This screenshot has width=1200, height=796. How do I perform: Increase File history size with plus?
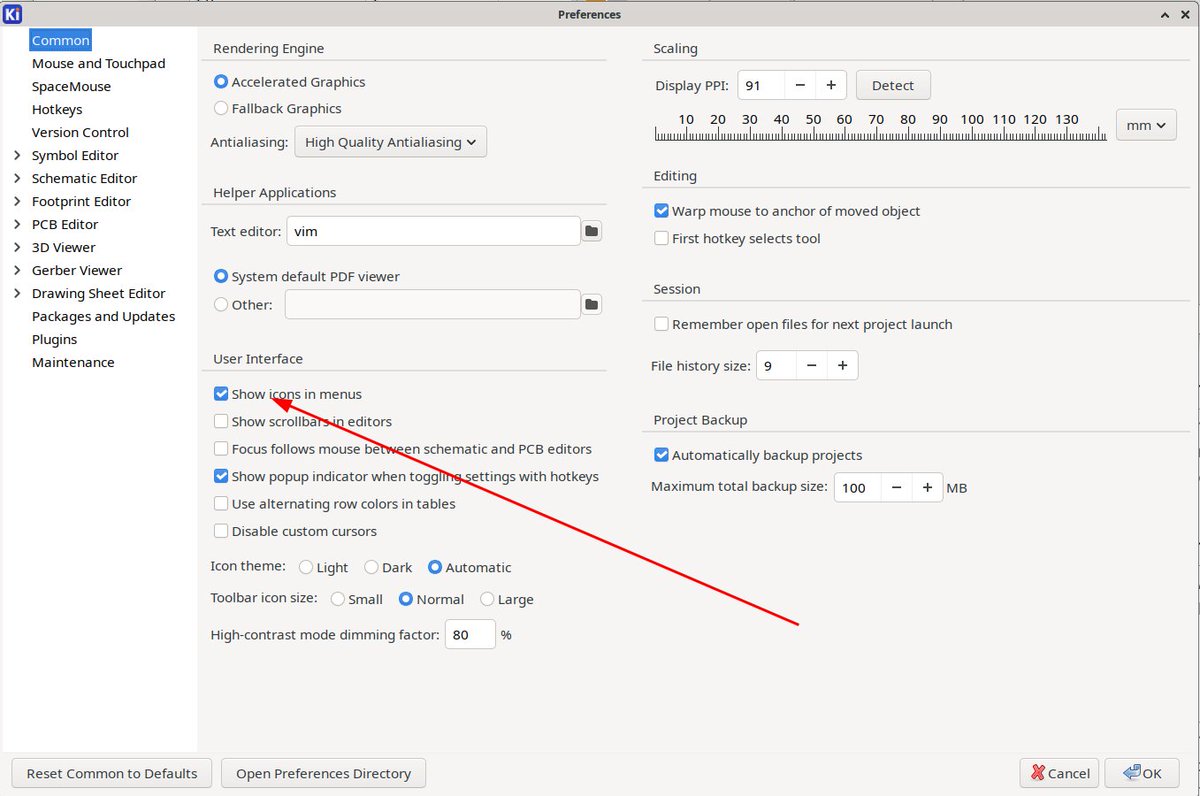coord(842,366)
